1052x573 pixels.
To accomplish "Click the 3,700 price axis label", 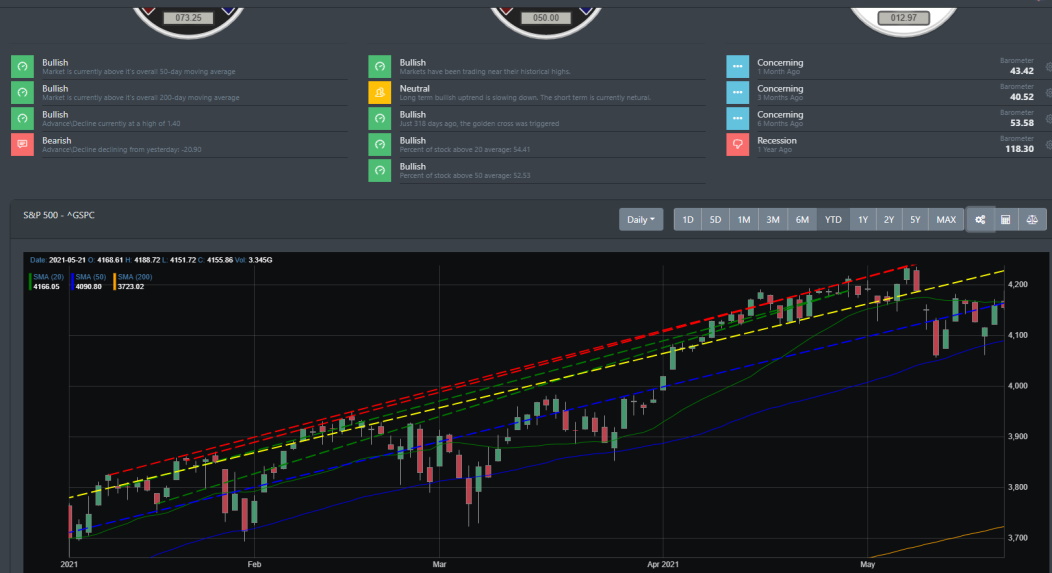I will [1018, 537].
